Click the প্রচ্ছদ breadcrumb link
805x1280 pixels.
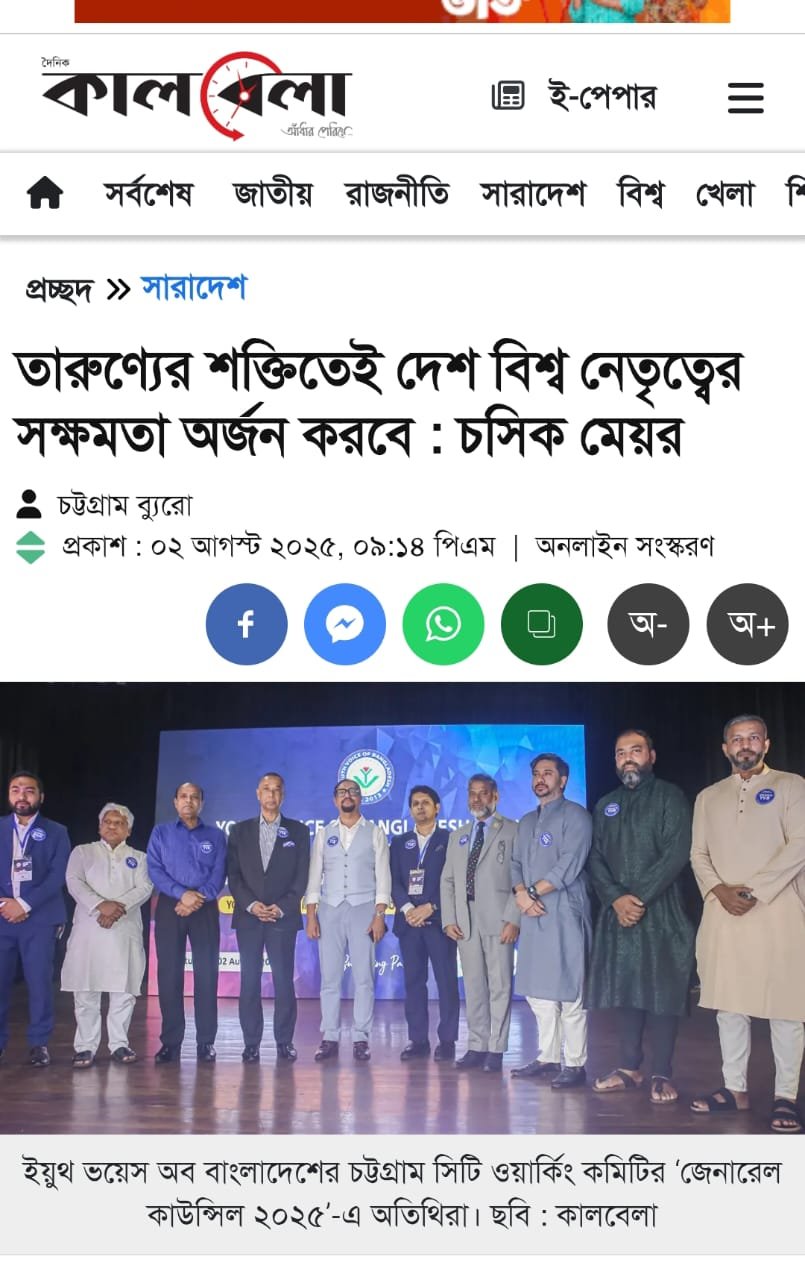(x=59, y=289)
